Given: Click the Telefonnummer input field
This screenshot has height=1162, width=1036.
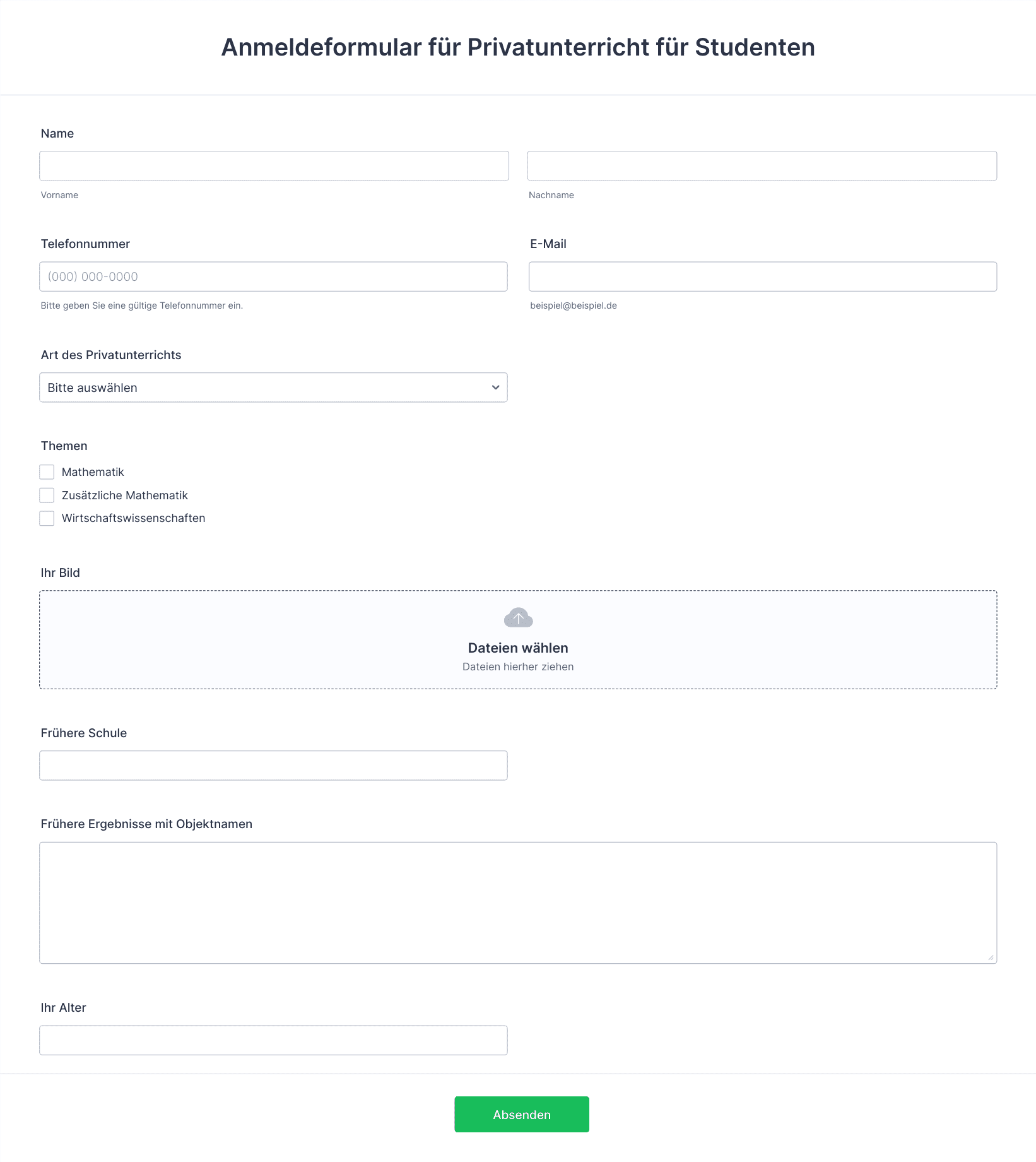Looking at the screenshot, I should click(273, 276).
